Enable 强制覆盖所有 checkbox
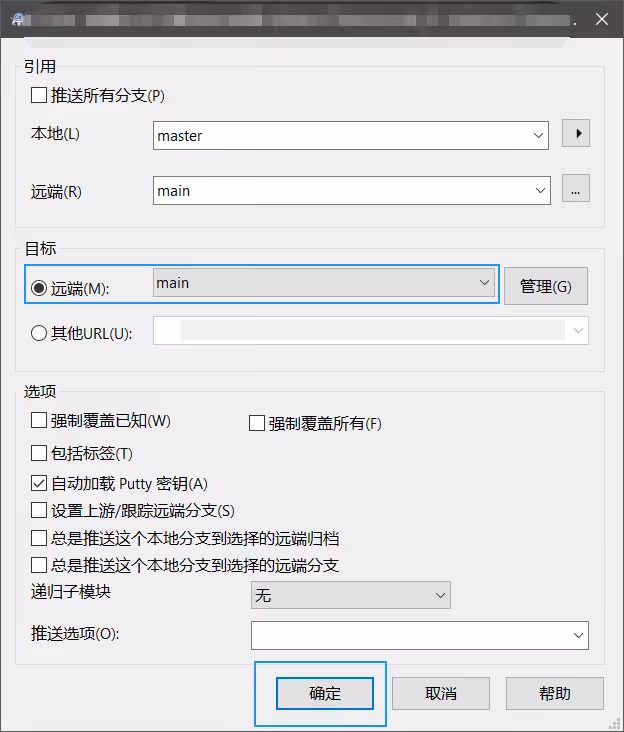The image size is (624, 732). (x=257, y=423)
